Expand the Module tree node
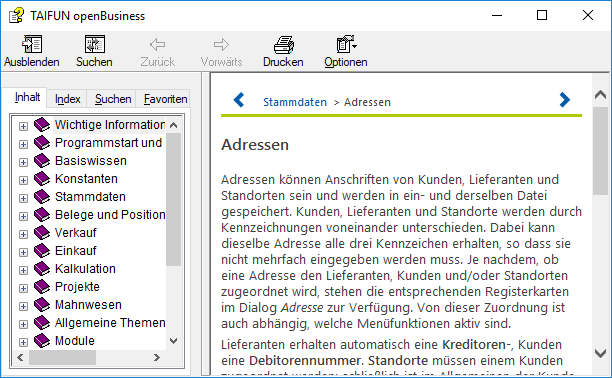Image resolution: width=612 pixels, height=378 pixels. click(23, 342)
